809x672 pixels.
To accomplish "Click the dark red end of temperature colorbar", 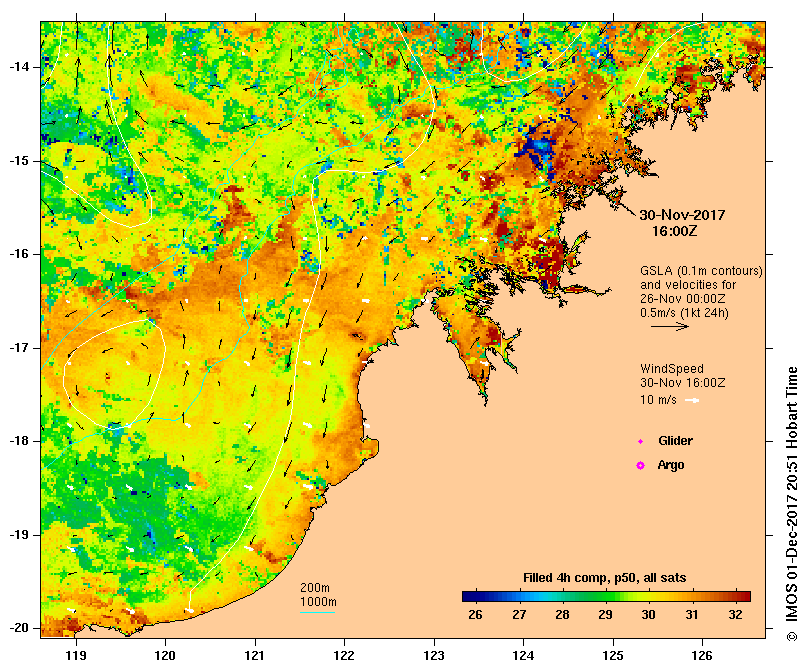I will pyautogui.click(x=745, y=597).
